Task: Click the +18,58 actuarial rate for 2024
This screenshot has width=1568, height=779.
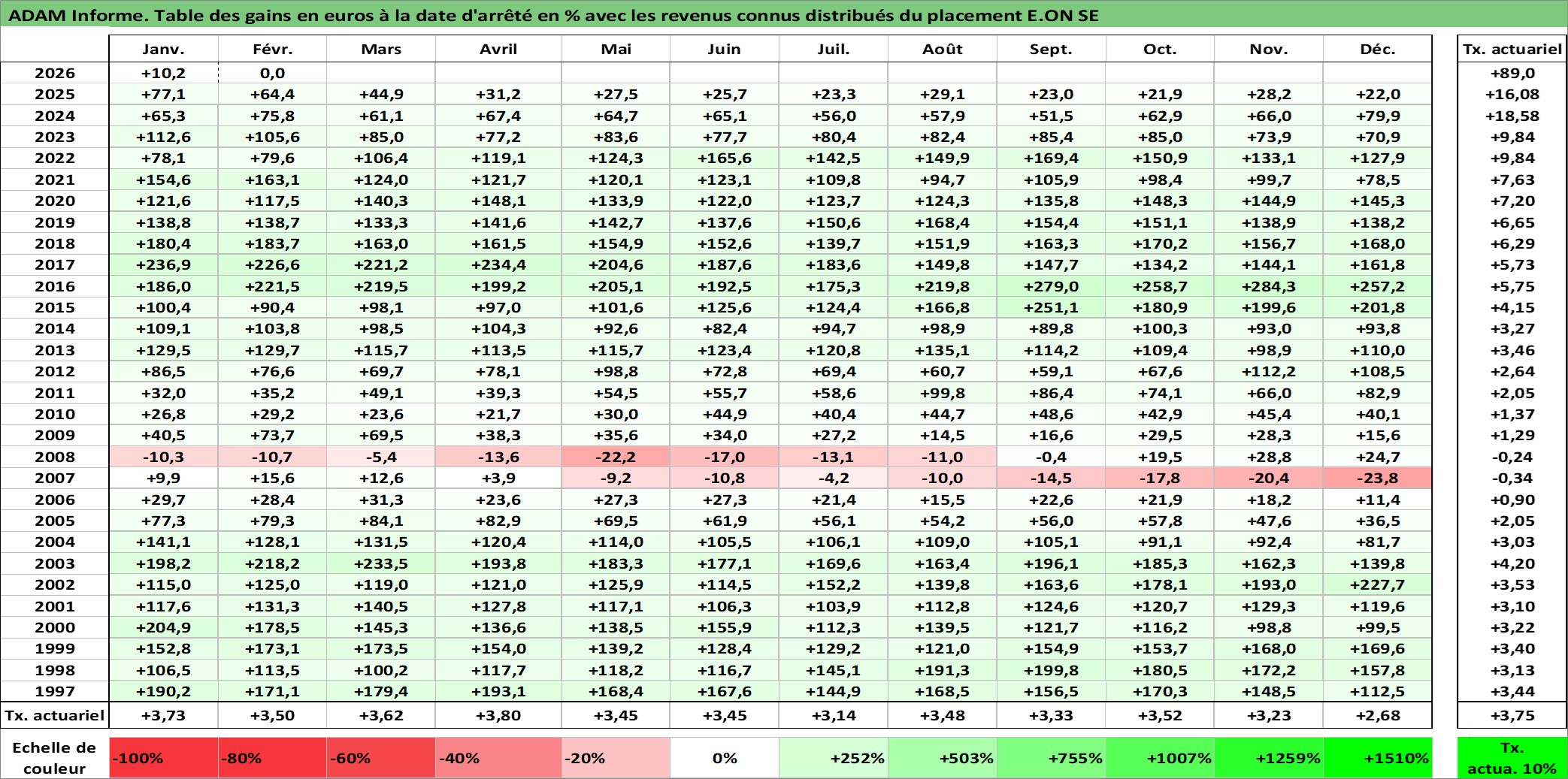Action: click(x=1512, y=116)
